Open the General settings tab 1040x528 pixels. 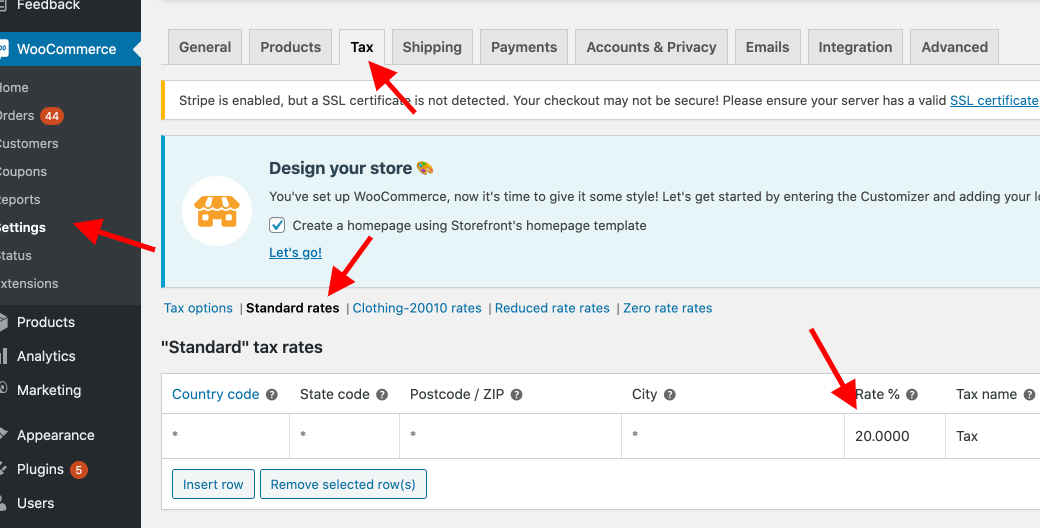205,47
